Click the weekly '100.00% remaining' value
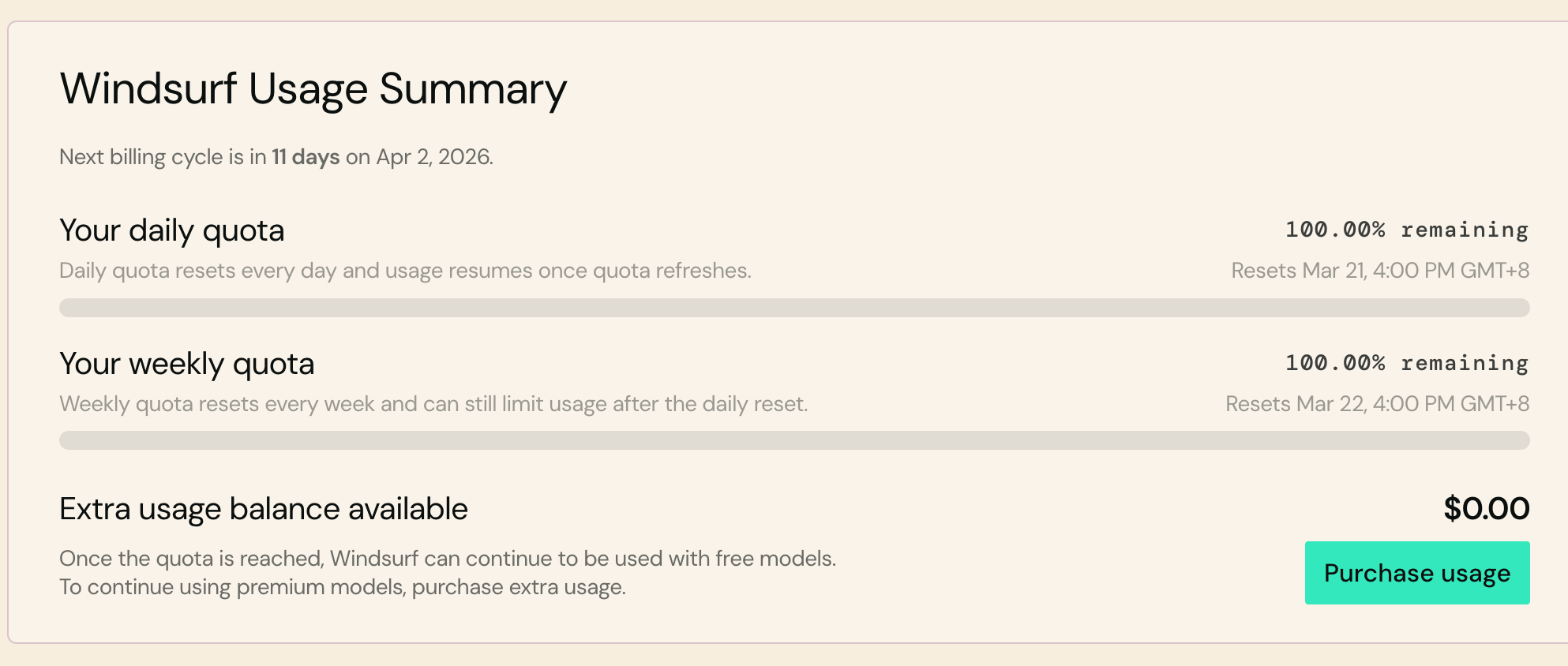1568x666 pixels. pyautogui.click(x=1407, y=363)
